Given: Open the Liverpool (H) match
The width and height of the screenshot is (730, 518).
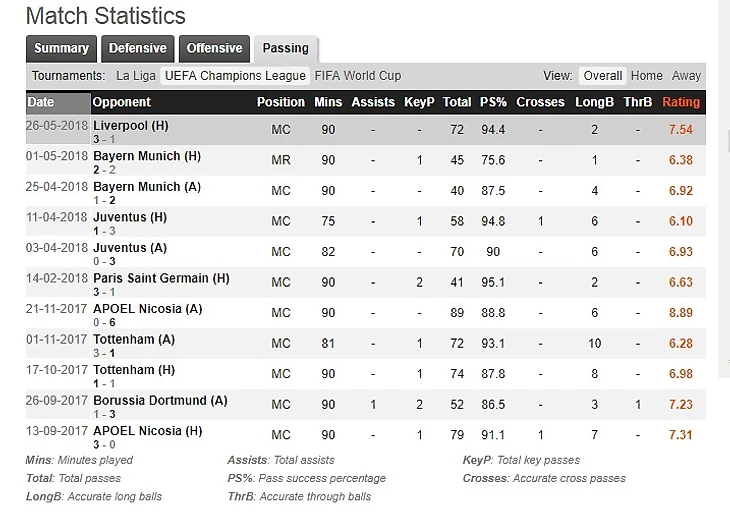Looking at the screenshot, I should click(131, 126).
